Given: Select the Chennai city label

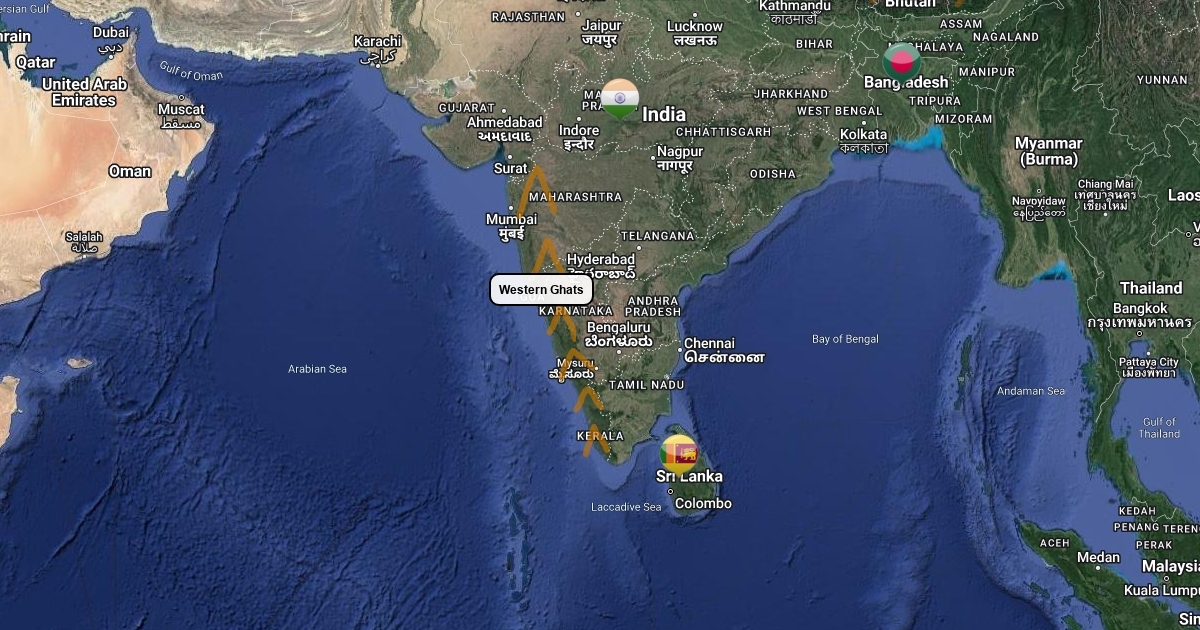Looking at the screenshot, I should click(710, 343).
